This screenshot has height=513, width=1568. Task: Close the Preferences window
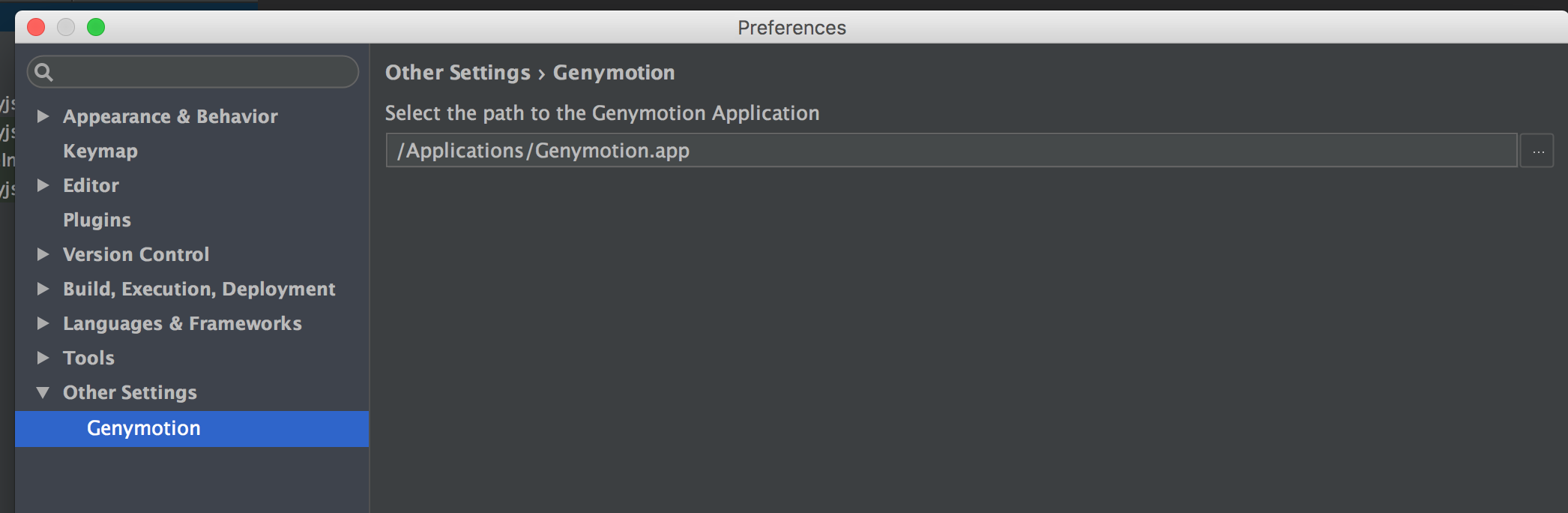[36, 28]
